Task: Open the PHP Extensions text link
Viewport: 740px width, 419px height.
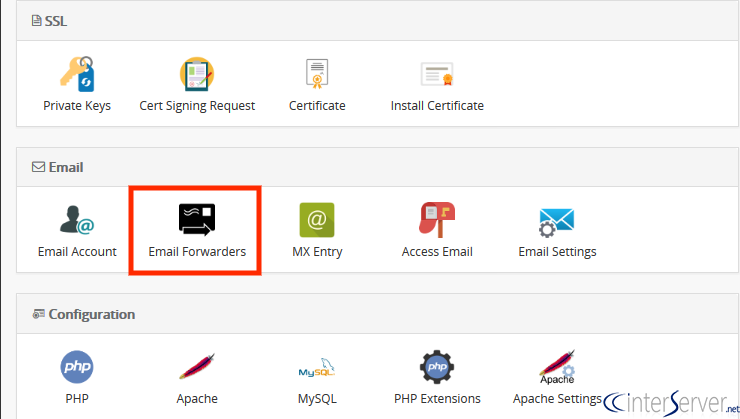Action: pos(437,398)
